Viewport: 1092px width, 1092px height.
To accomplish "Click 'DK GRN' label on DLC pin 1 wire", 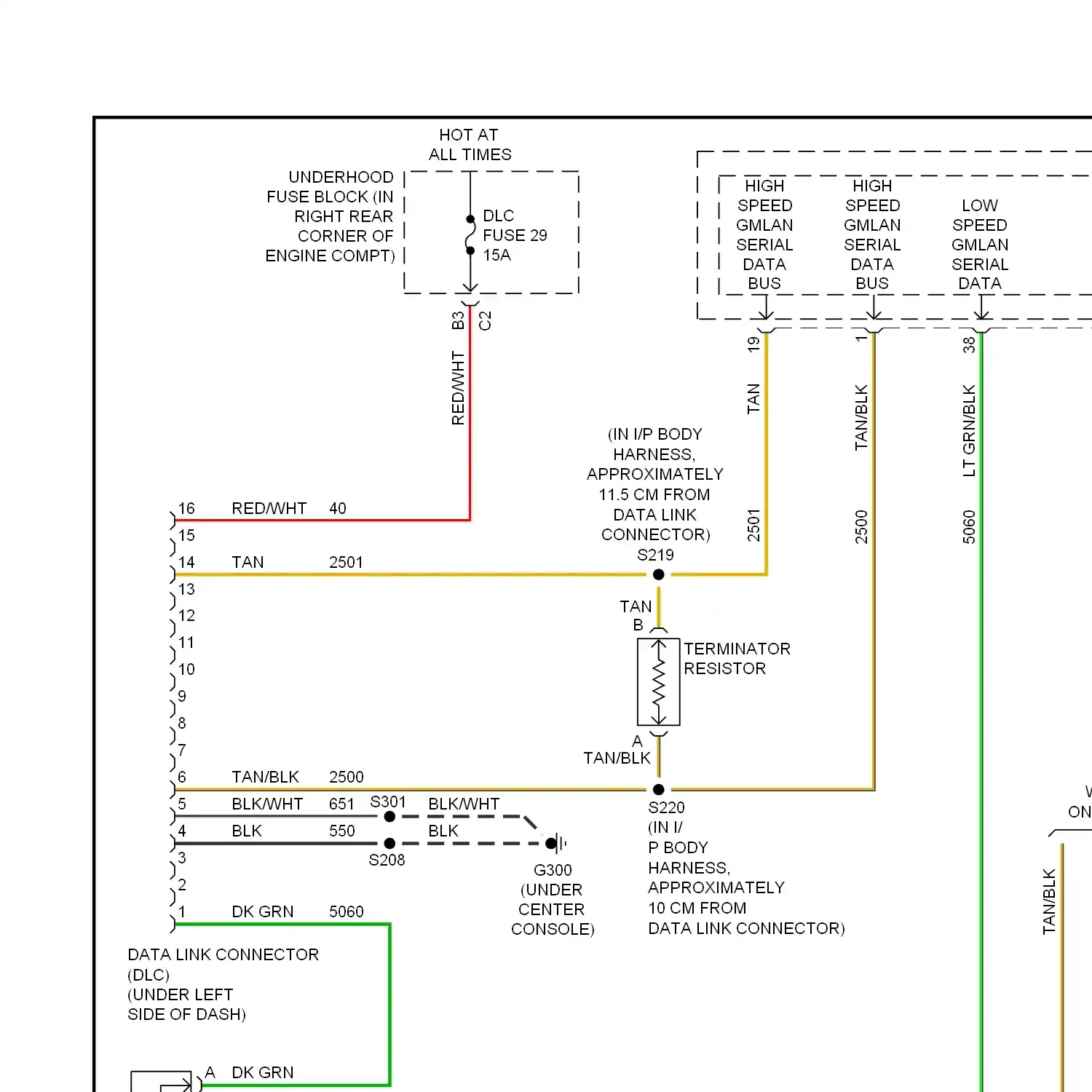I will (x=262, y=911).
